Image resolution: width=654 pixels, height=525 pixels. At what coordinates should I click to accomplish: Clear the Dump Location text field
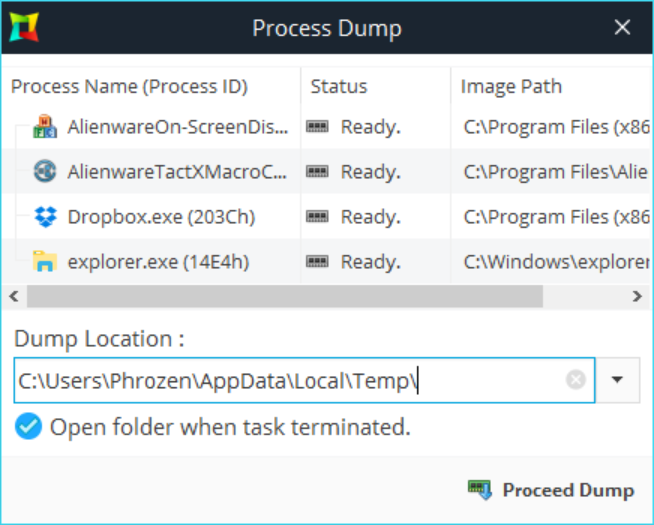(x=575, y=380)
